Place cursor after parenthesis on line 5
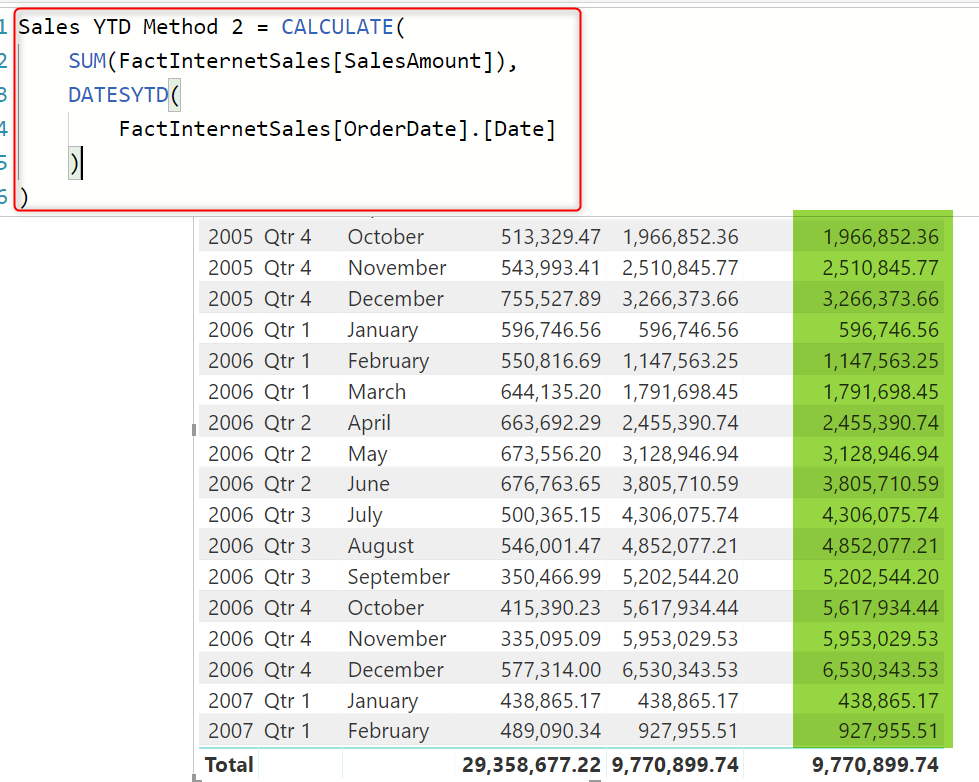Screen dimensions: 979x782 pos(81,163)
